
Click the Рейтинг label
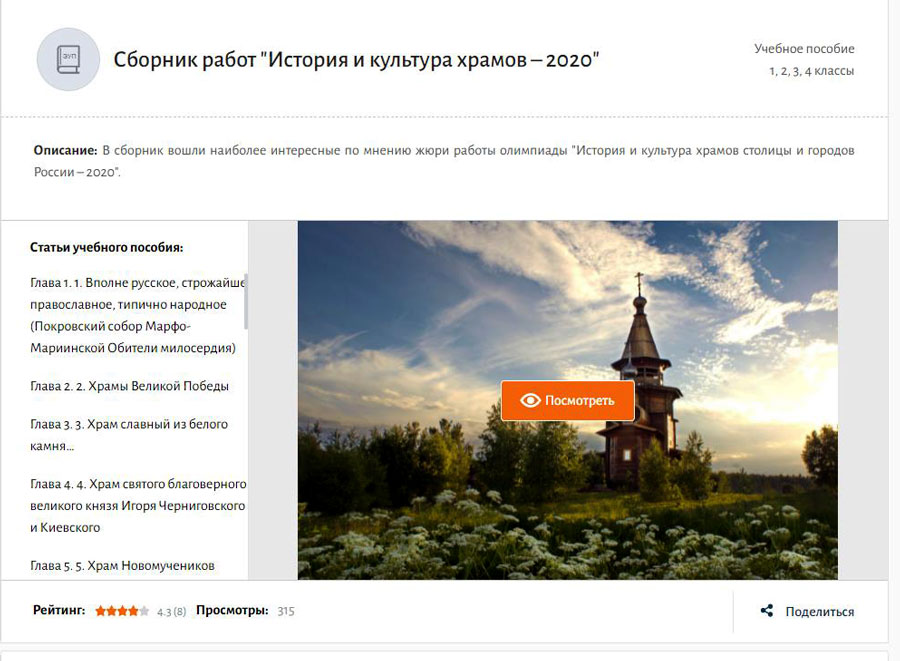coord(59,611)
